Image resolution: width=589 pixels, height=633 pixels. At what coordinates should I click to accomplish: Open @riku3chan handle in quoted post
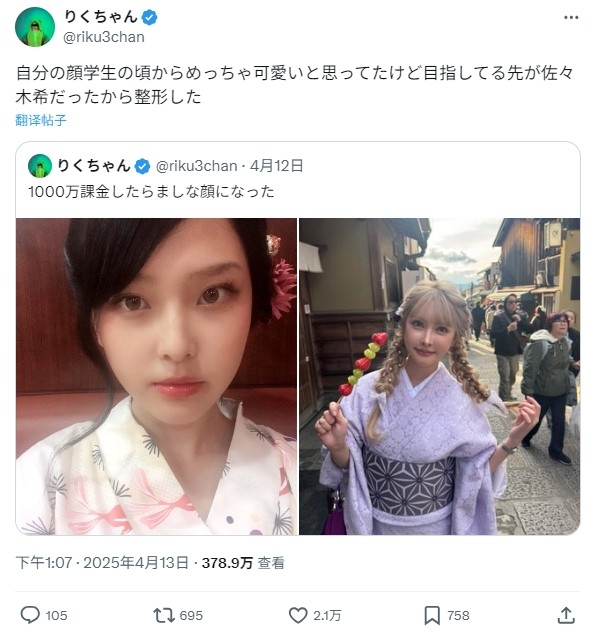[196, 166]
